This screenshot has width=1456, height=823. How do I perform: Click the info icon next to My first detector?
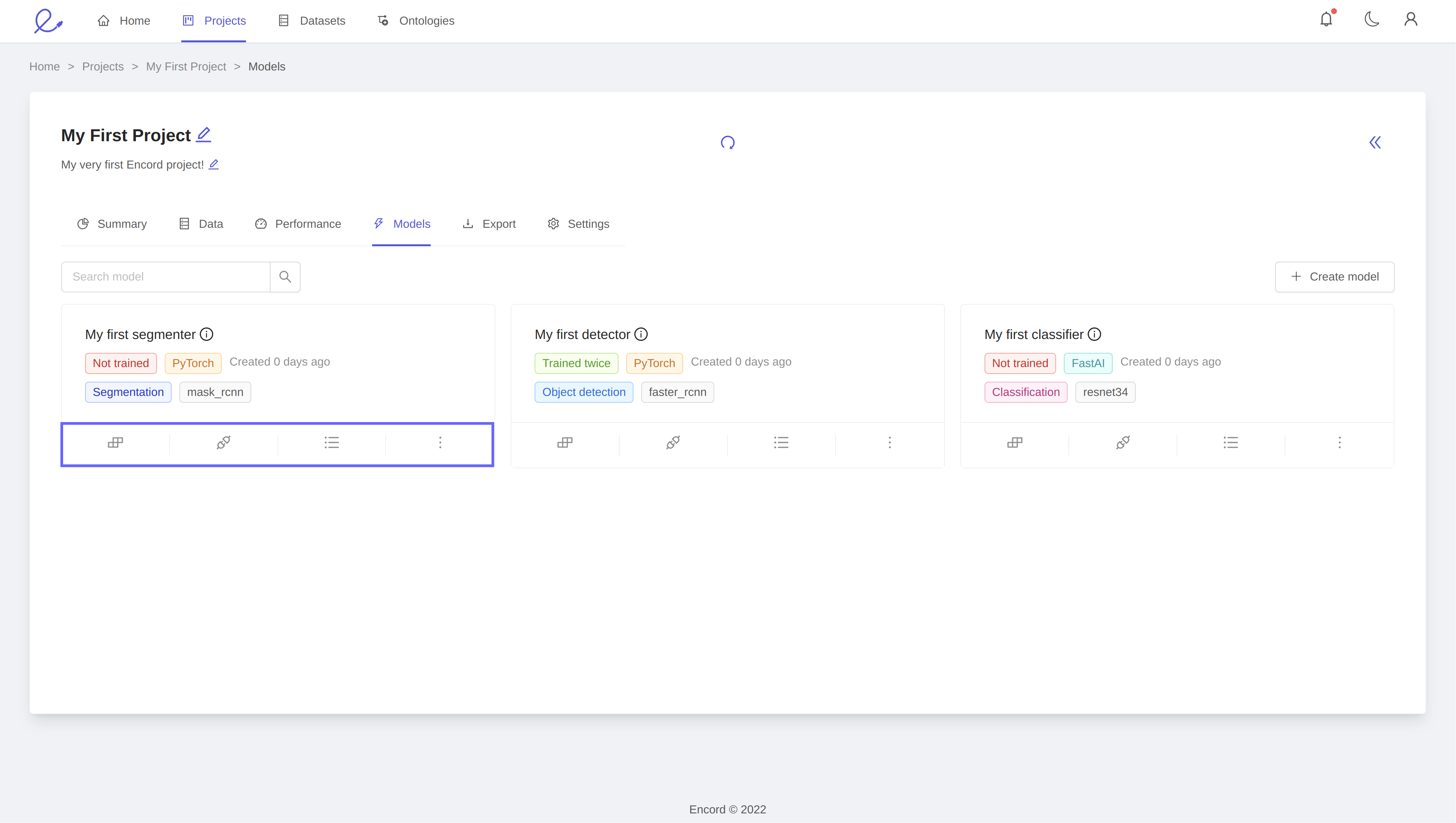point(641,334)
